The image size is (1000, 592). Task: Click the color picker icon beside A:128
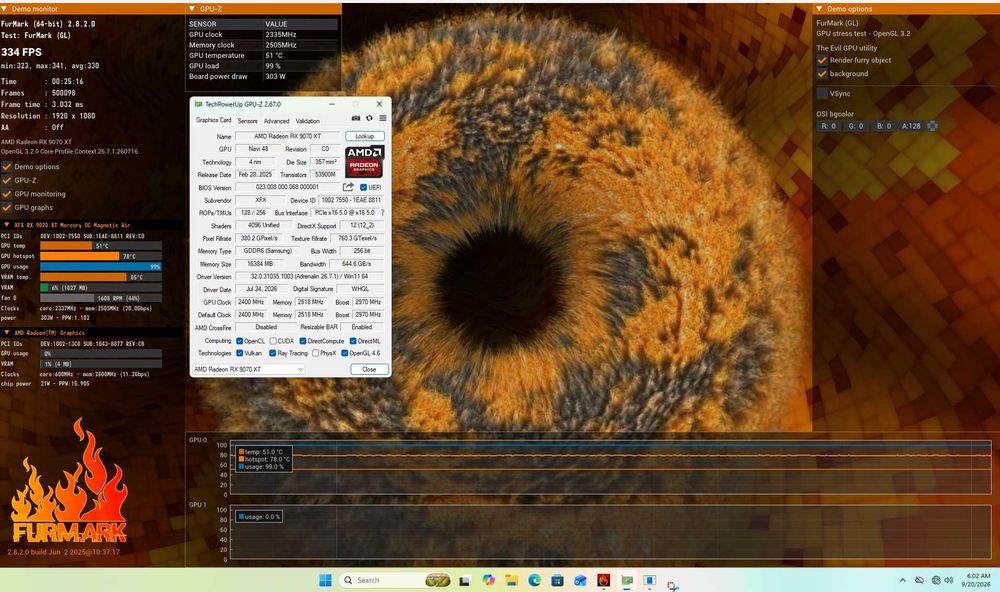[x=932, y=126]
